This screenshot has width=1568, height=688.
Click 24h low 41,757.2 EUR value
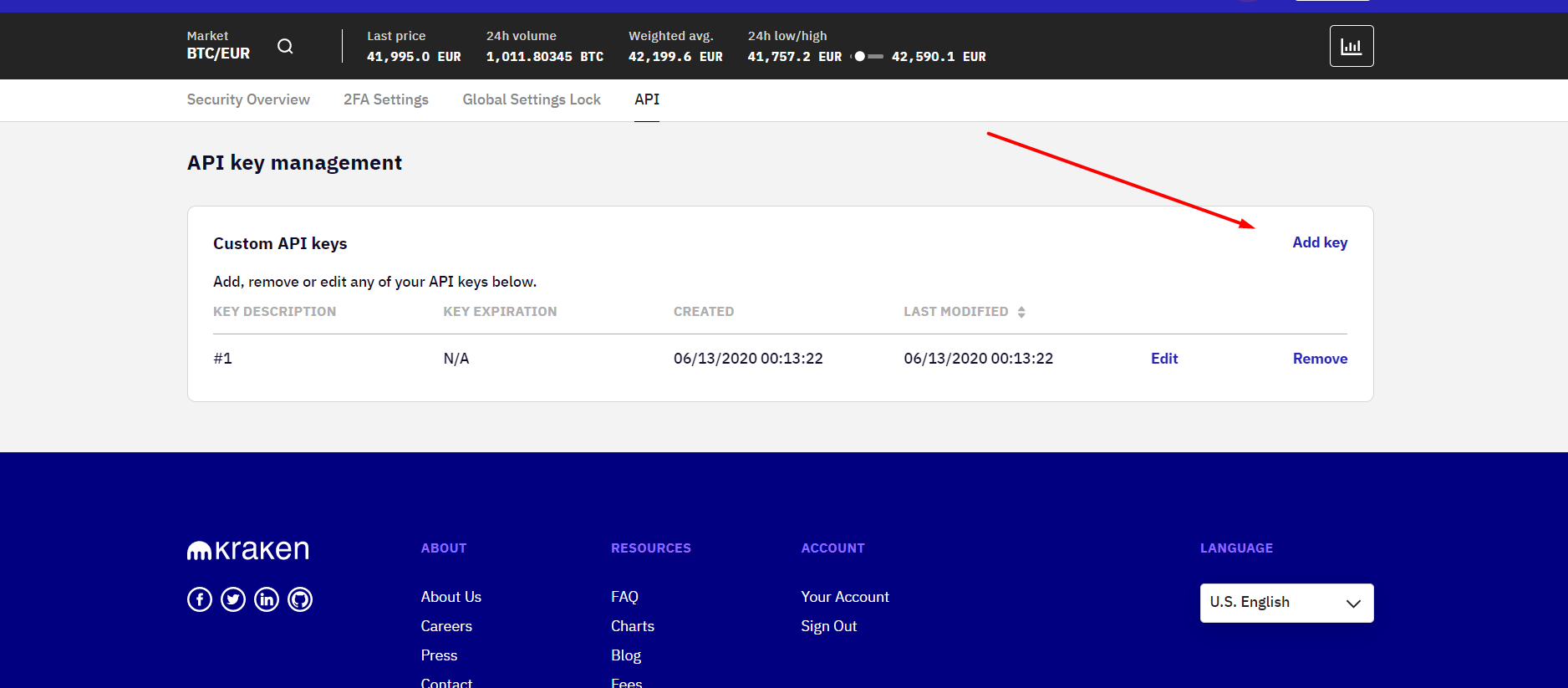coord(795,57)
